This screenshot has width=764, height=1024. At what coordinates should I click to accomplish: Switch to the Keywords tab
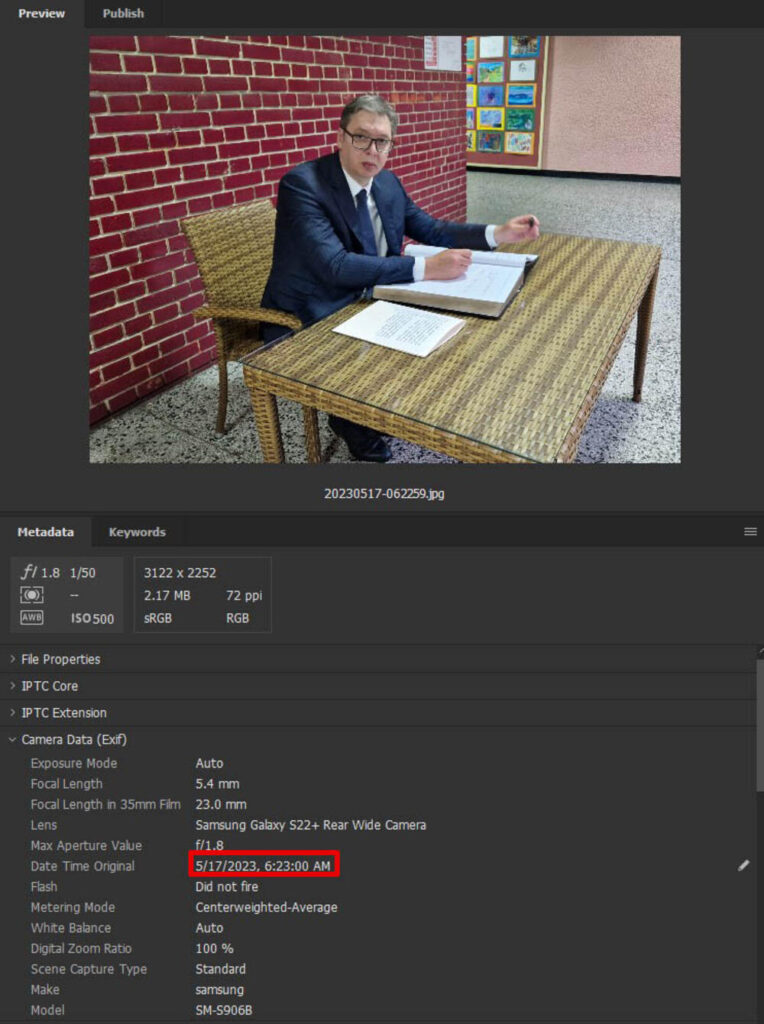pyautogui.click(x=137, y=532)
